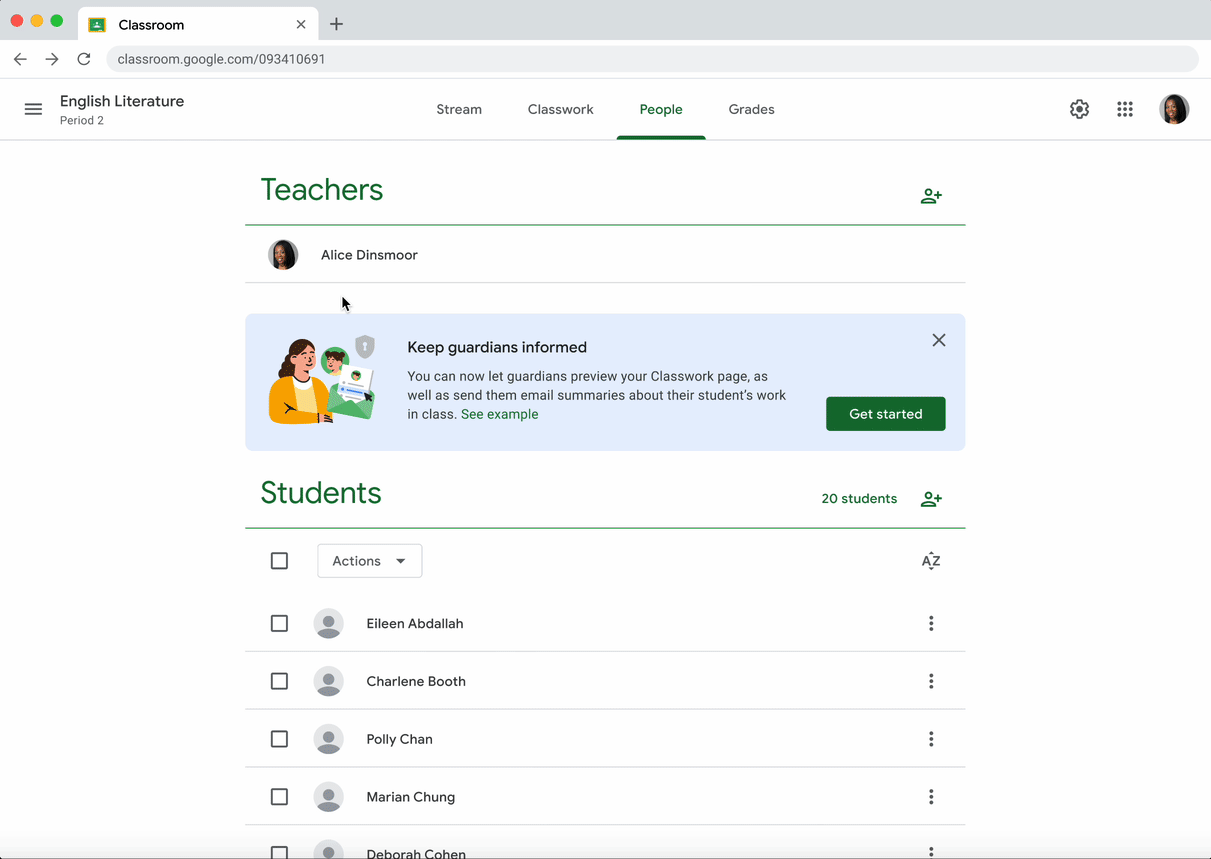
Task: Open more options for Charlene Booth
Action: pos(931,681)
